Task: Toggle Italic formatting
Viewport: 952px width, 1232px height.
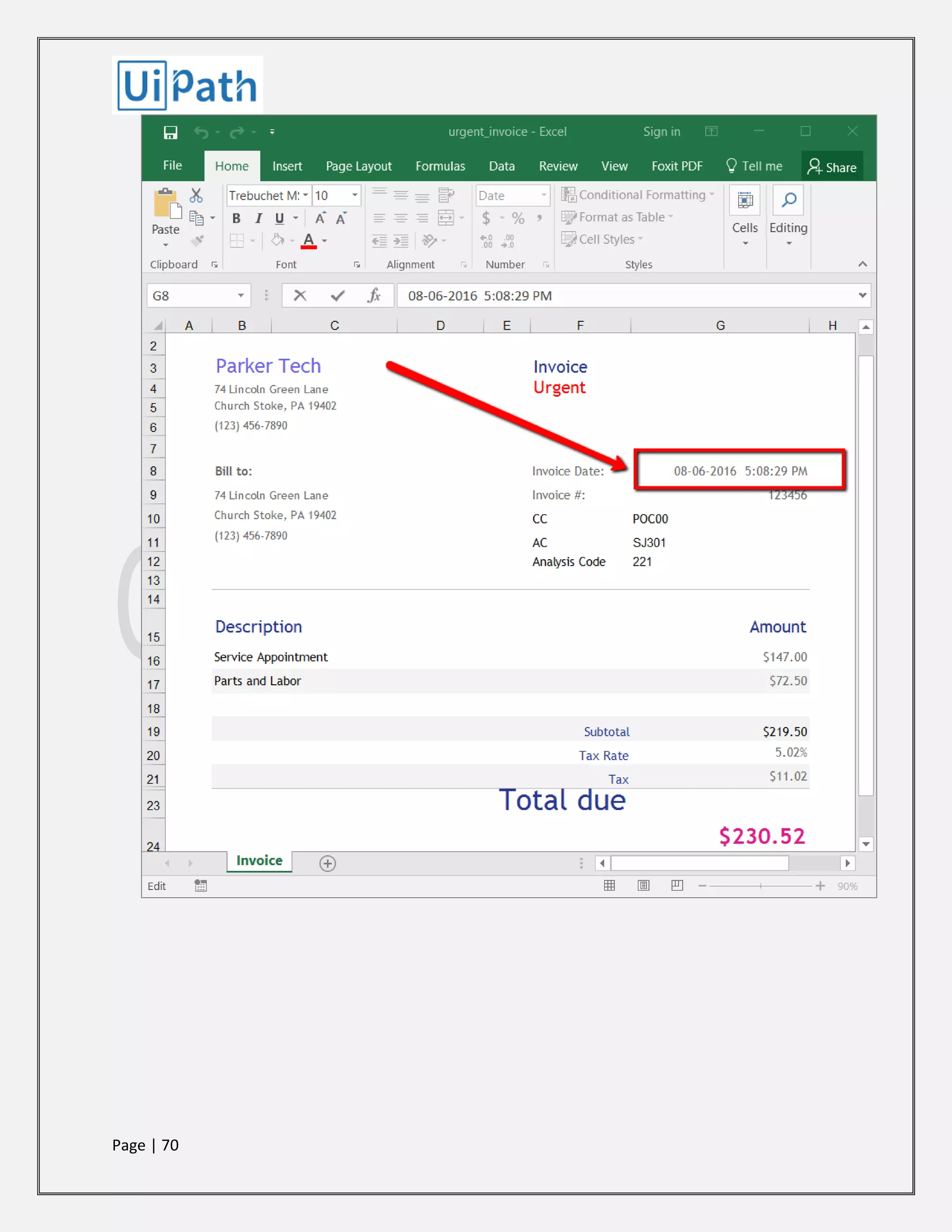Action: [258, 219]
